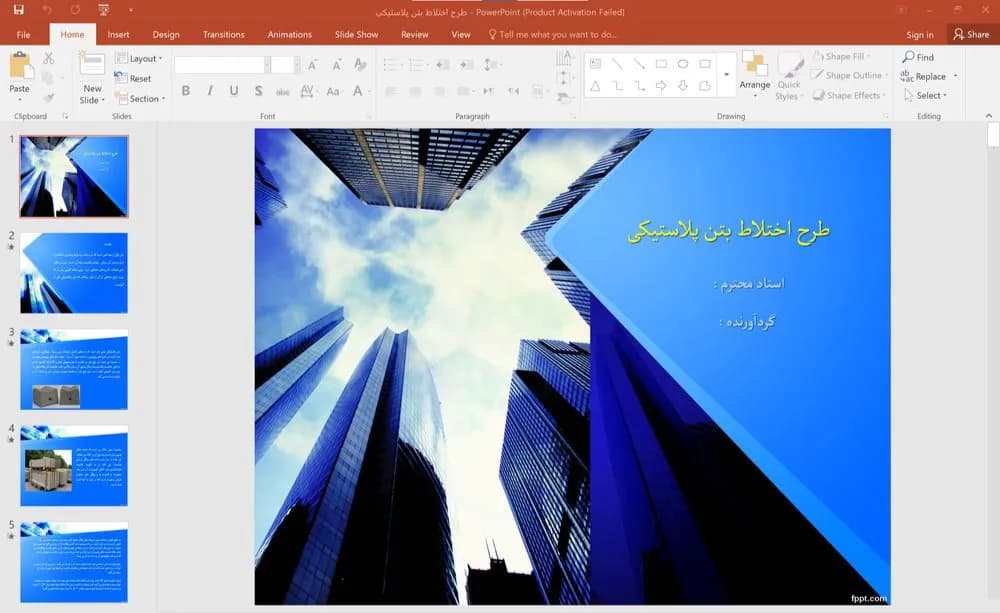Click Sign in
The height and width of the screenshot is (613, 1000).
point(920,34)
